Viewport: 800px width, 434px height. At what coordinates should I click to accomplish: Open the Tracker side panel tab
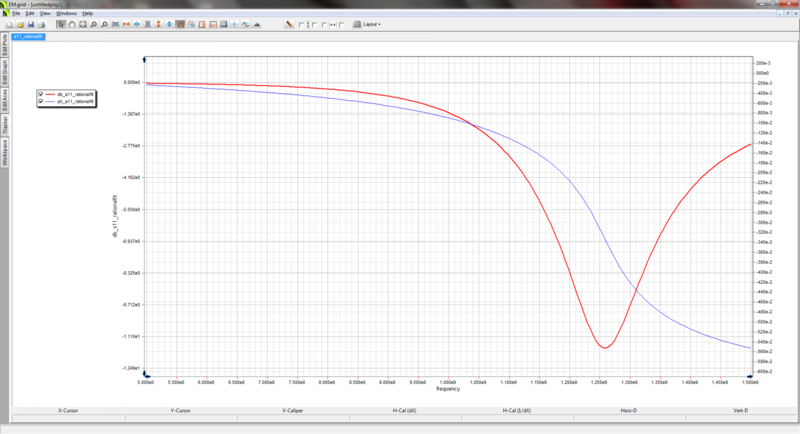(4, 124)
